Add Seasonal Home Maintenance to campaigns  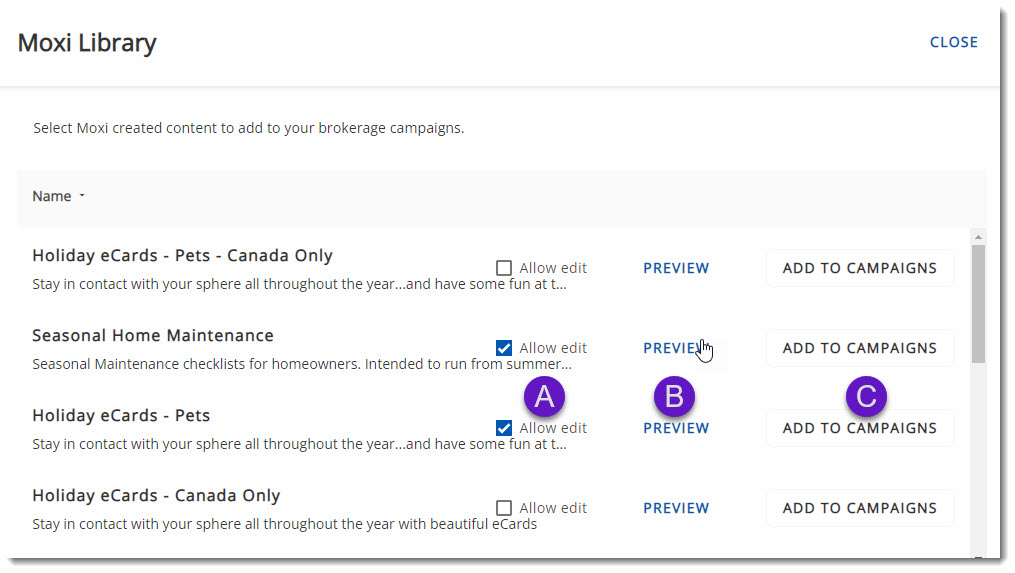(859, 348)
